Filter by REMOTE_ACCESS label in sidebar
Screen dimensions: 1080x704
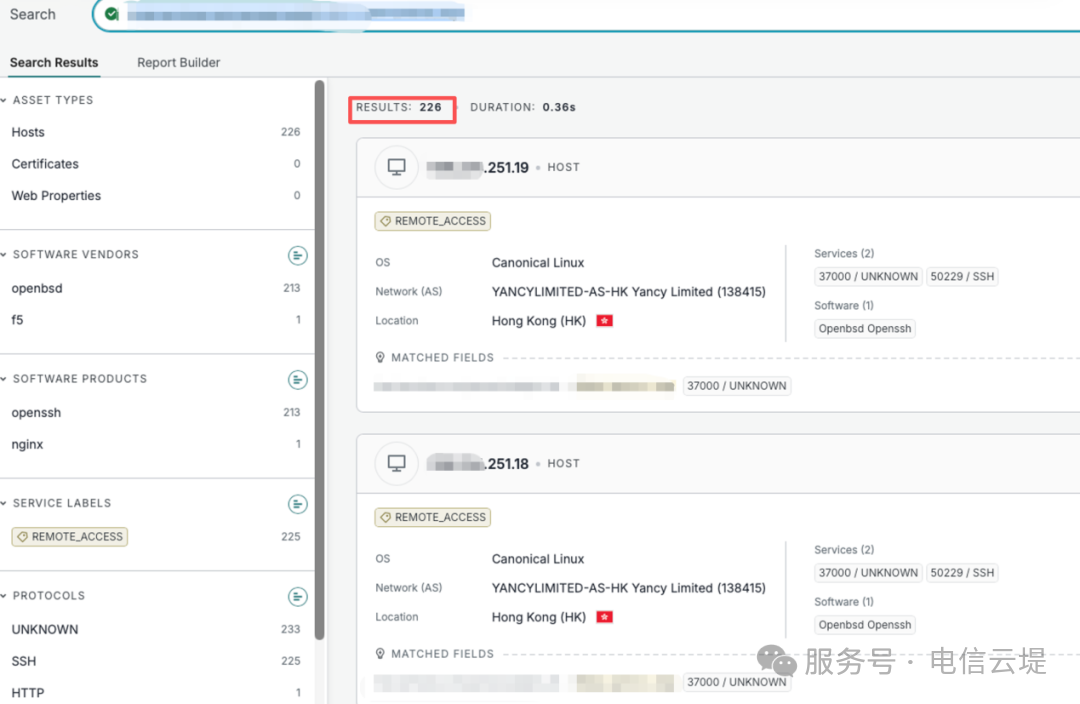(x=70, y=537)
